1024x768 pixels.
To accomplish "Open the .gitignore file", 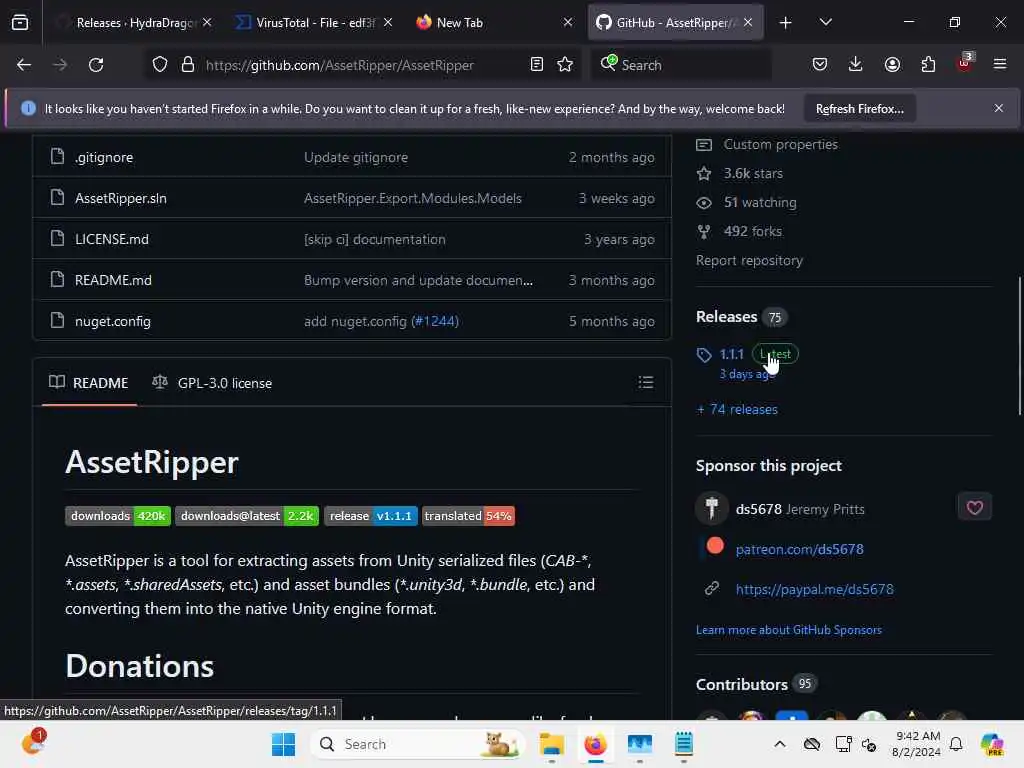I will click(104, 157).
